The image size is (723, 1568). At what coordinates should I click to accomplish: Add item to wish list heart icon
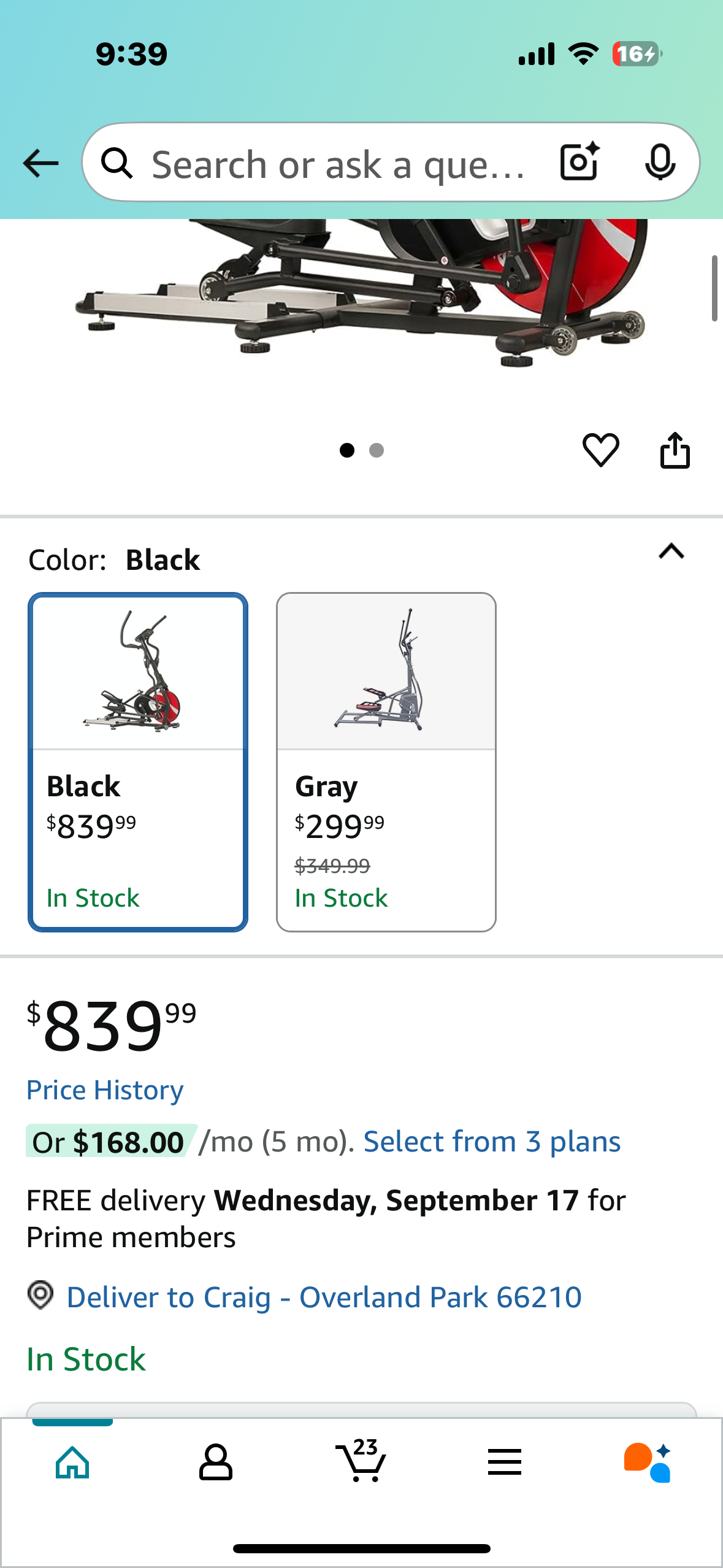[600, 450]
